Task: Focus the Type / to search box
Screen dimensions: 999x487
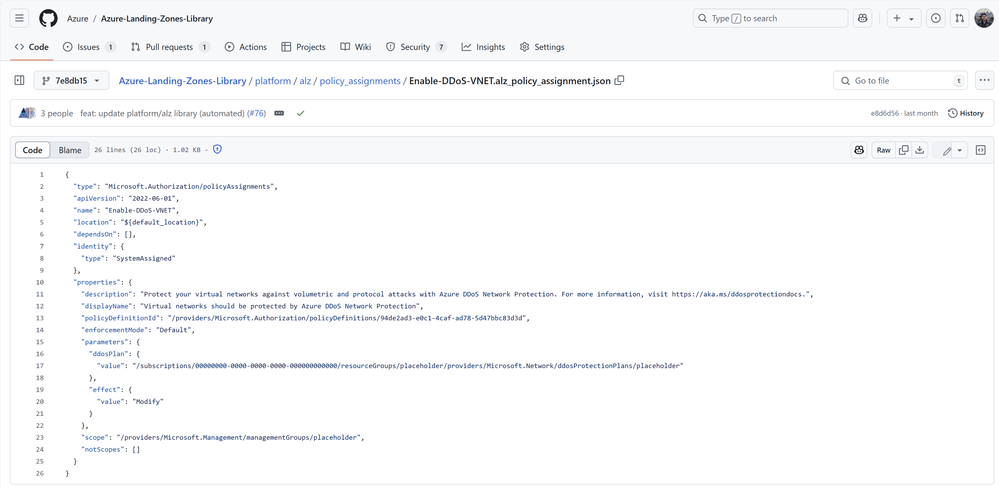Action: (x=770, y=18)
